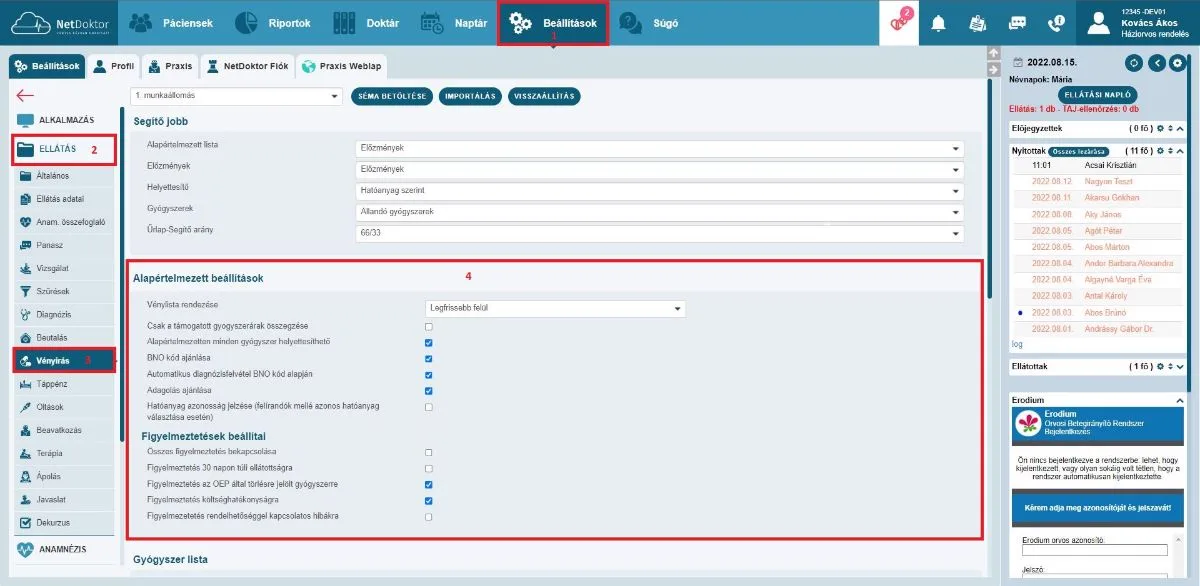Click ELLÁTÁSI NAPLÓ button

pos(1097,94)
